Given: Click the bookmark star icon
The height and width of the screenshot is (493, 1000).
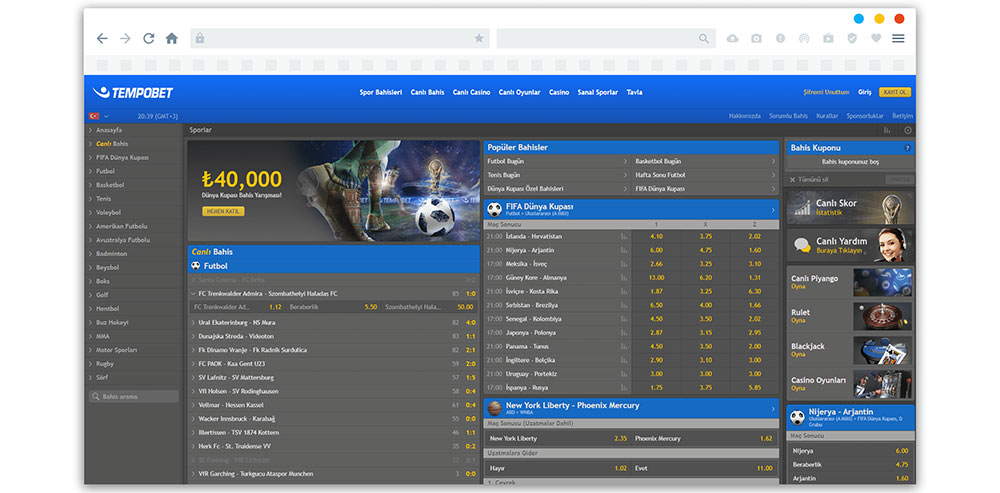Looking at the screenshot, I should [479, 38].
